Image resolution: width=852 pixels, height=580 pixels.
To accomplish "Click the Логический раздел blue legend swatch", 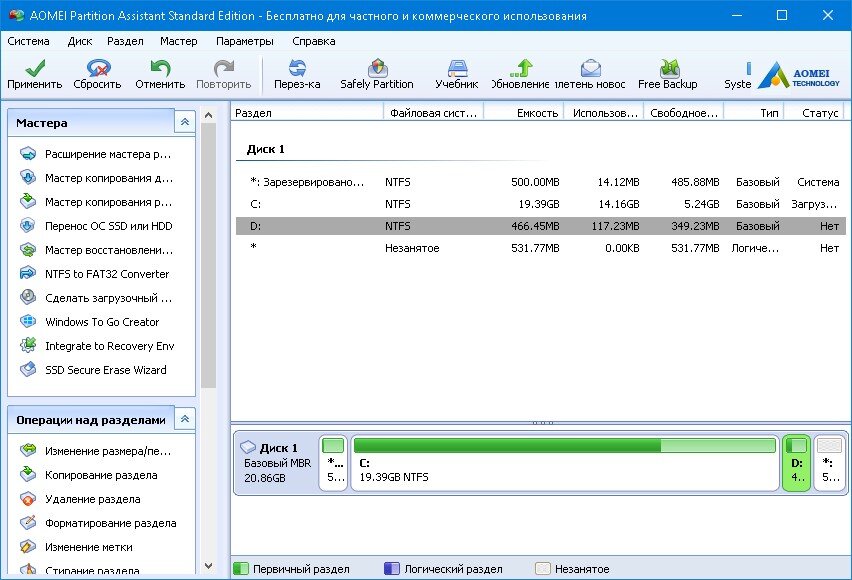I will [x=392, y=569].
